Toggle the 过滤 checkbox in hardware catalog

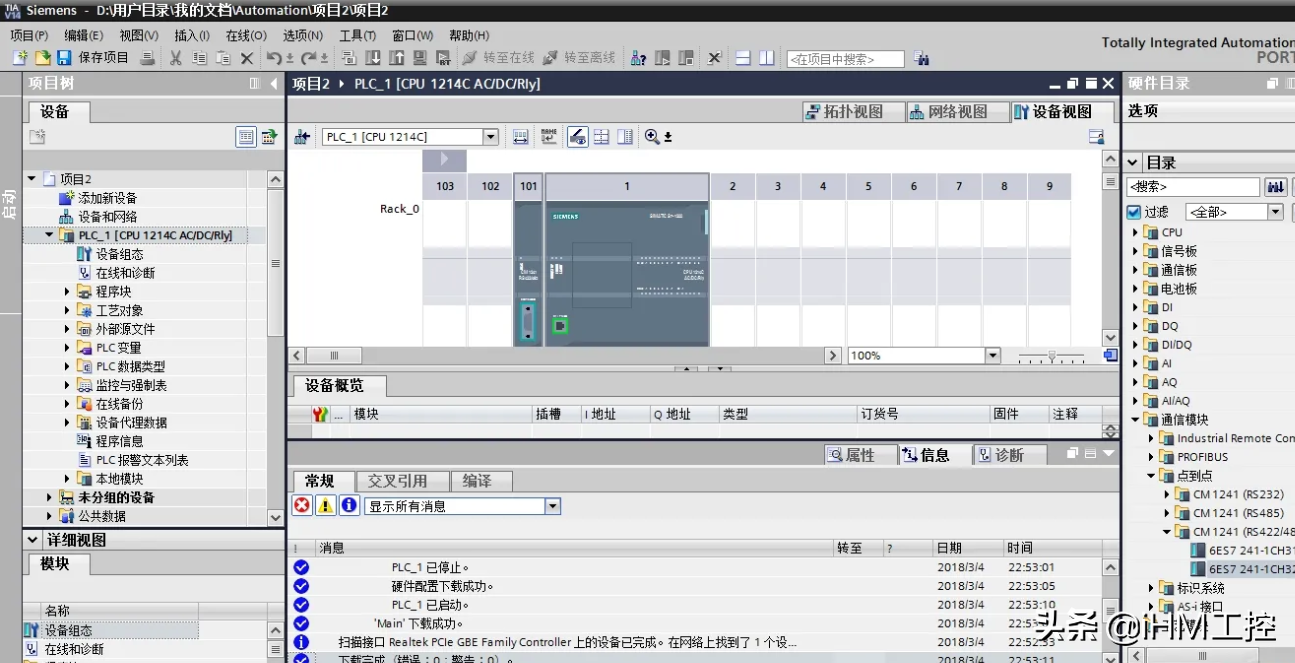pos(1133,212)
